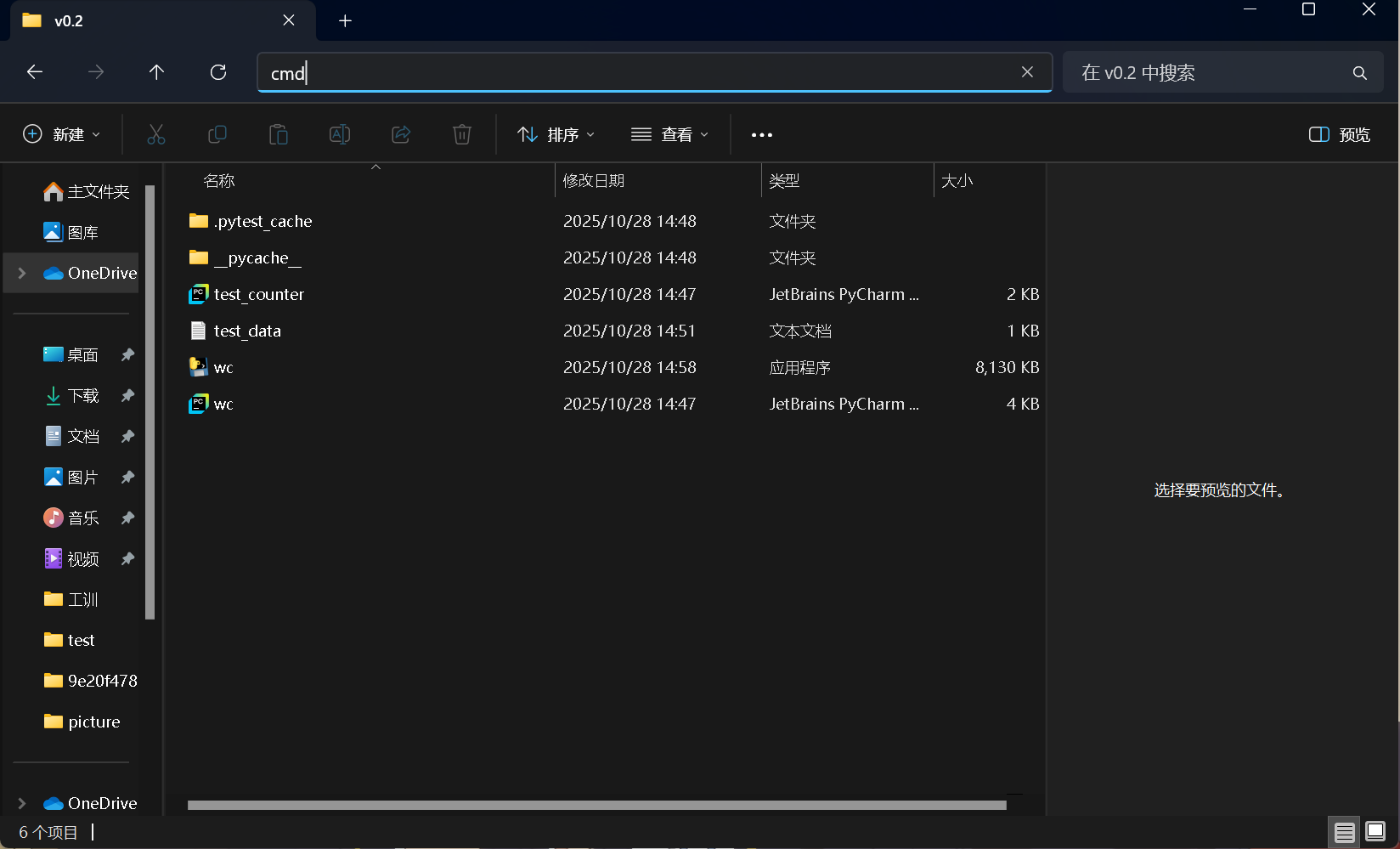Image resolution: width=1400 pixels, height=849 pixels.
Task: Open the picture folder in sidebar
Action: [x=82, y=722]
